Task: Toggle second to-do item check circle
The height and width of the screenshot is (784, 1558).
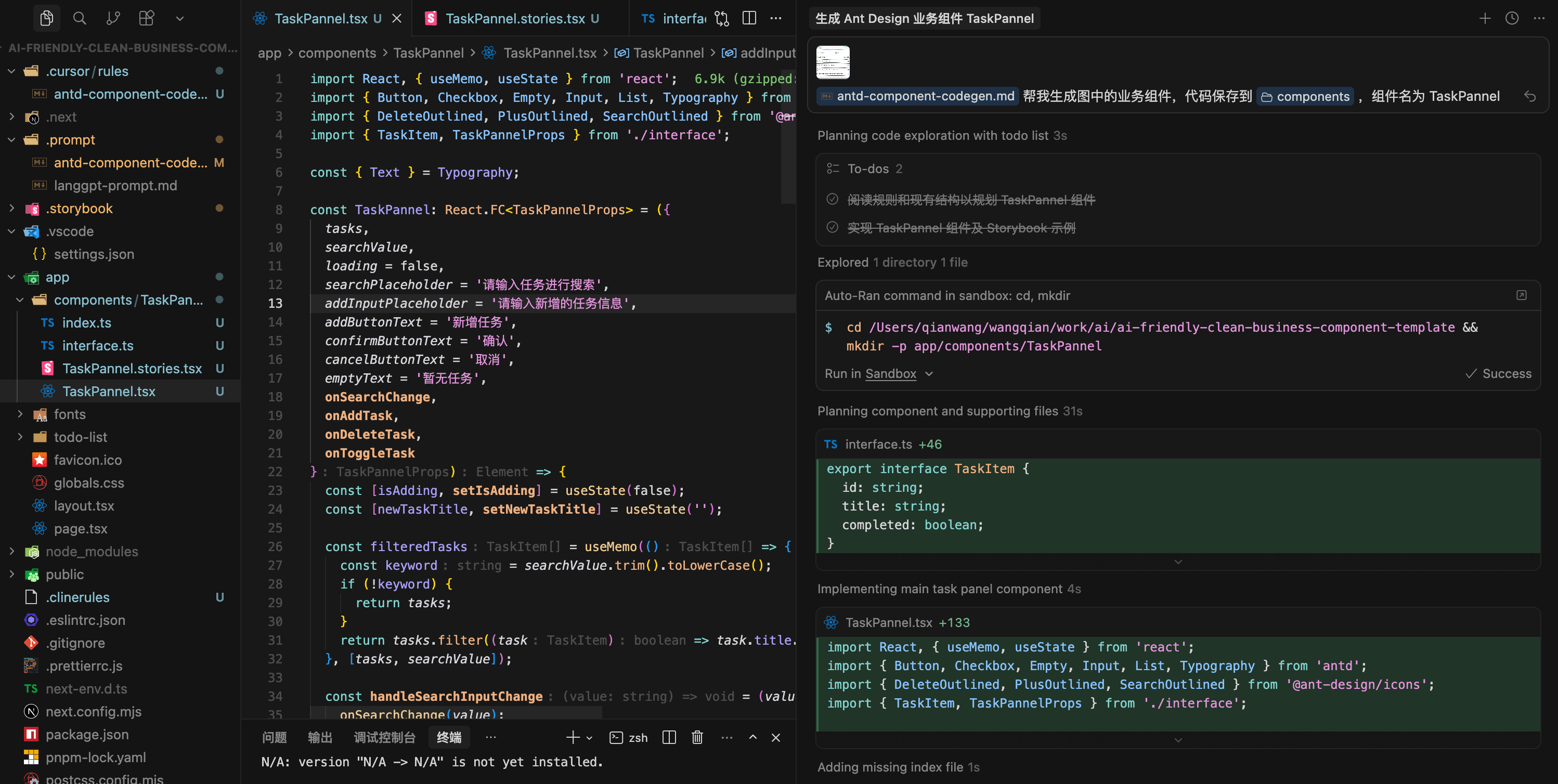Action: [x=832, y=227]
